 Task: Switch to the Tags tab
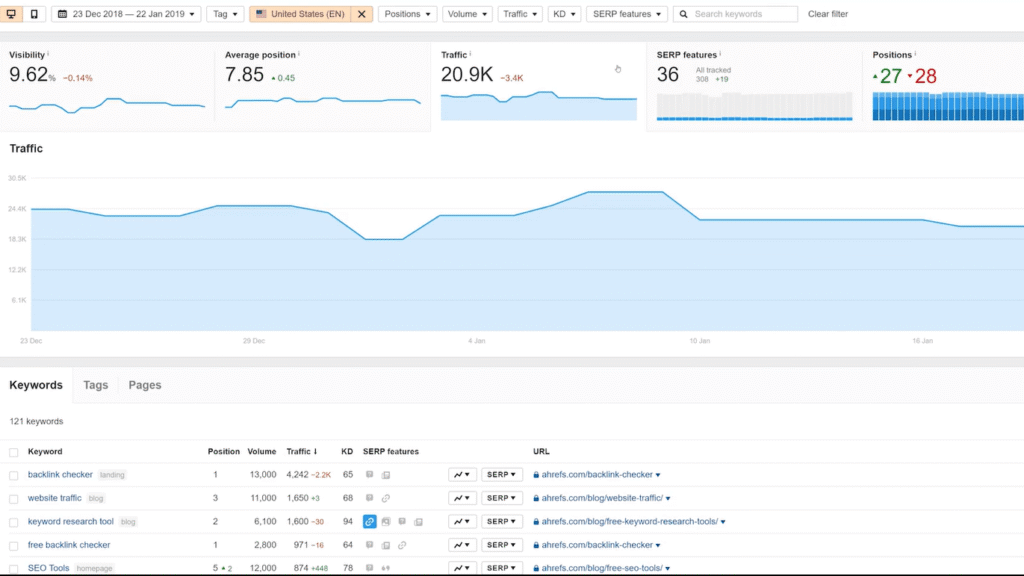95,385
